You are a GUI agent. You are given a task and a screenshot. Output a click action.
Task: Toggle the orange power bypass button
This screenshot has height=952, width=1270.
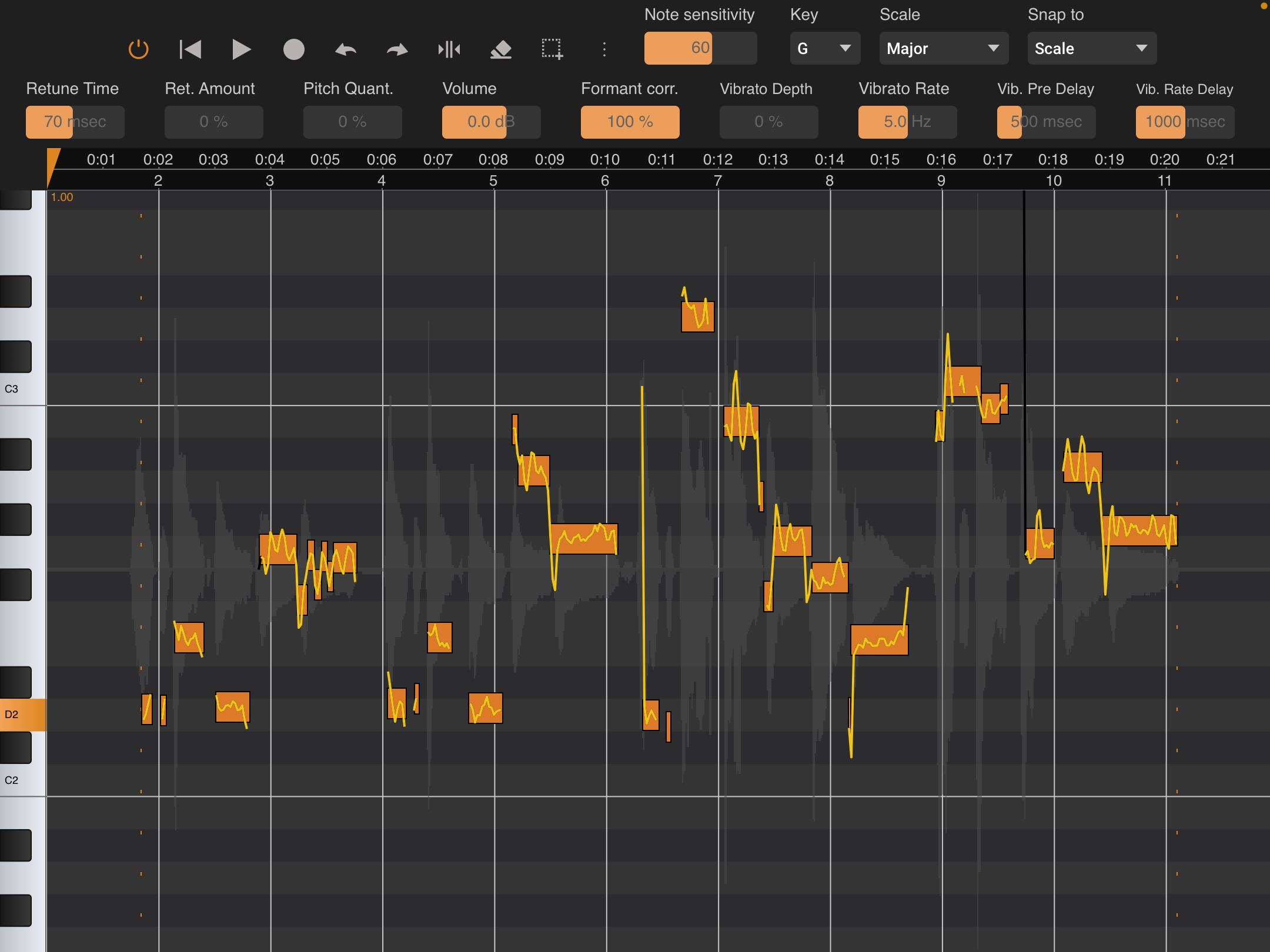click(x=139, y=49)
